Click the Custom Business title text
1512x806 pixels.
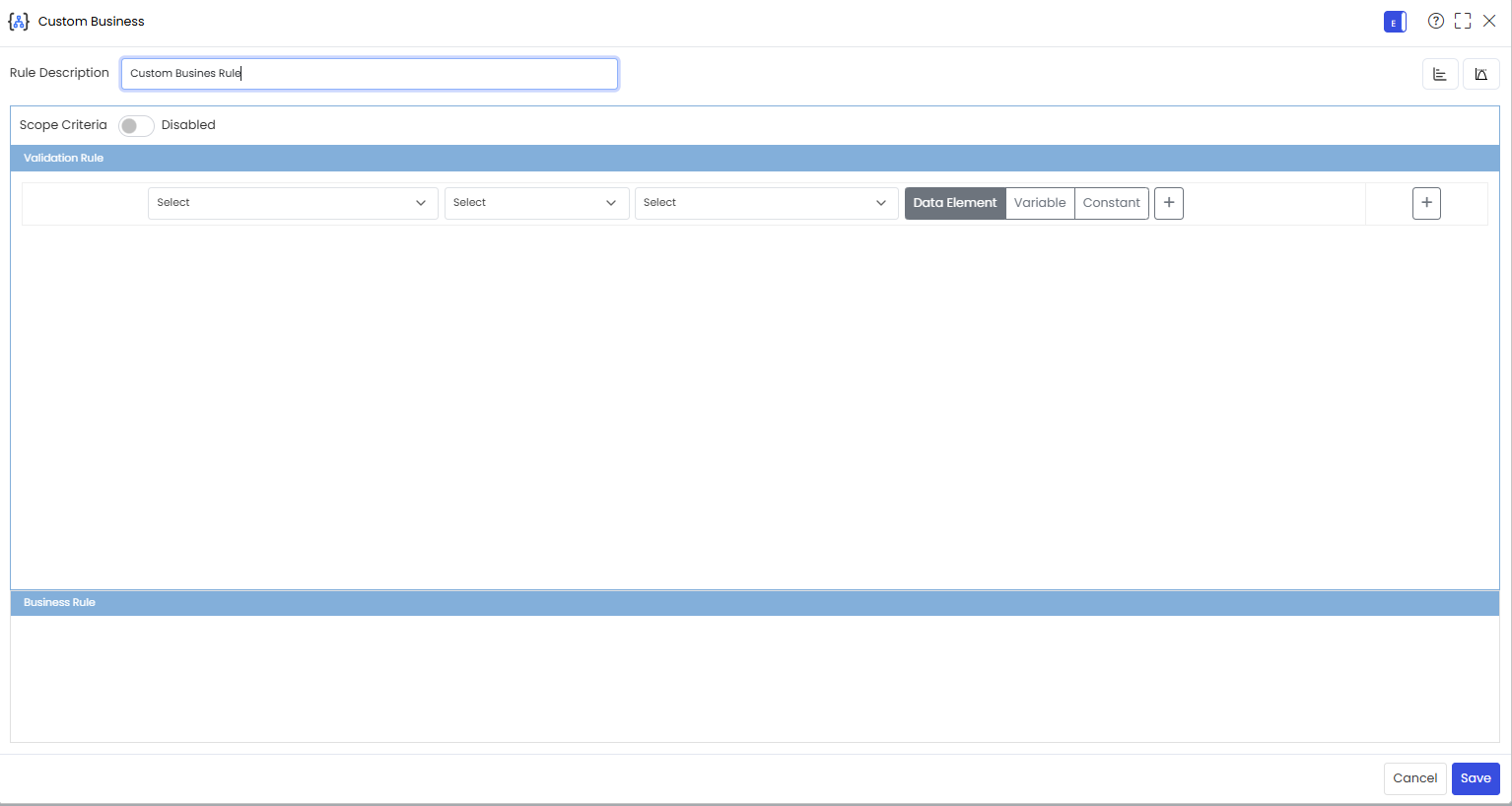click(92, 21)
